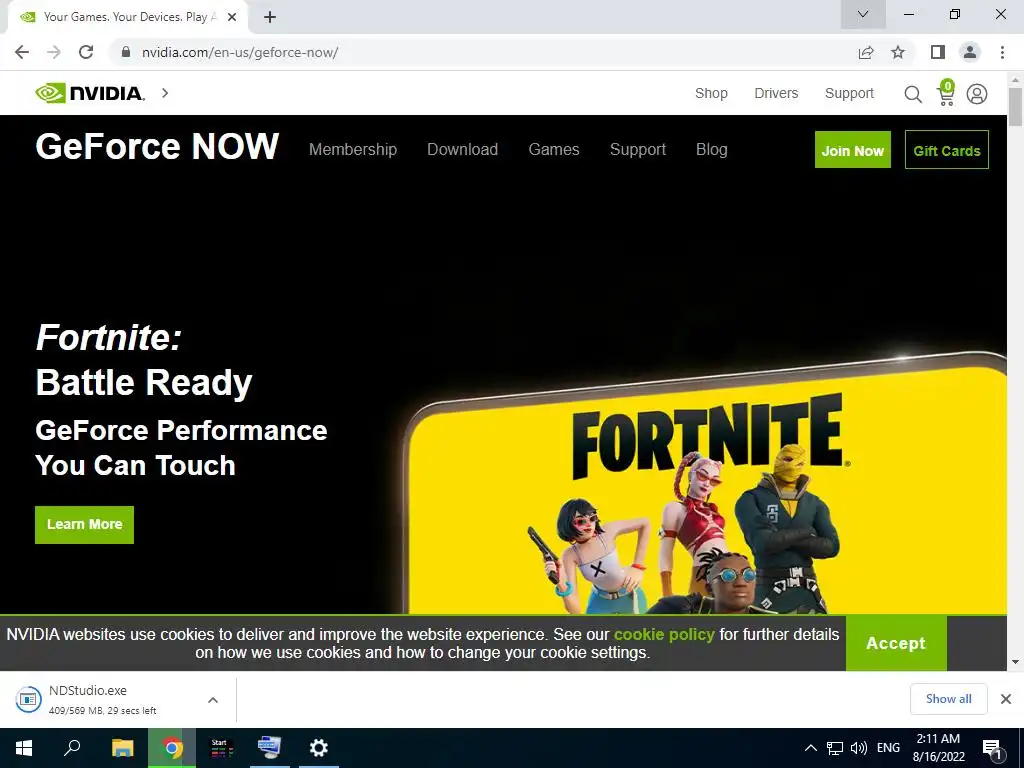Click ENG language indicator
This screenshot has width=1024, height=768.
click(x=888, y=748)
